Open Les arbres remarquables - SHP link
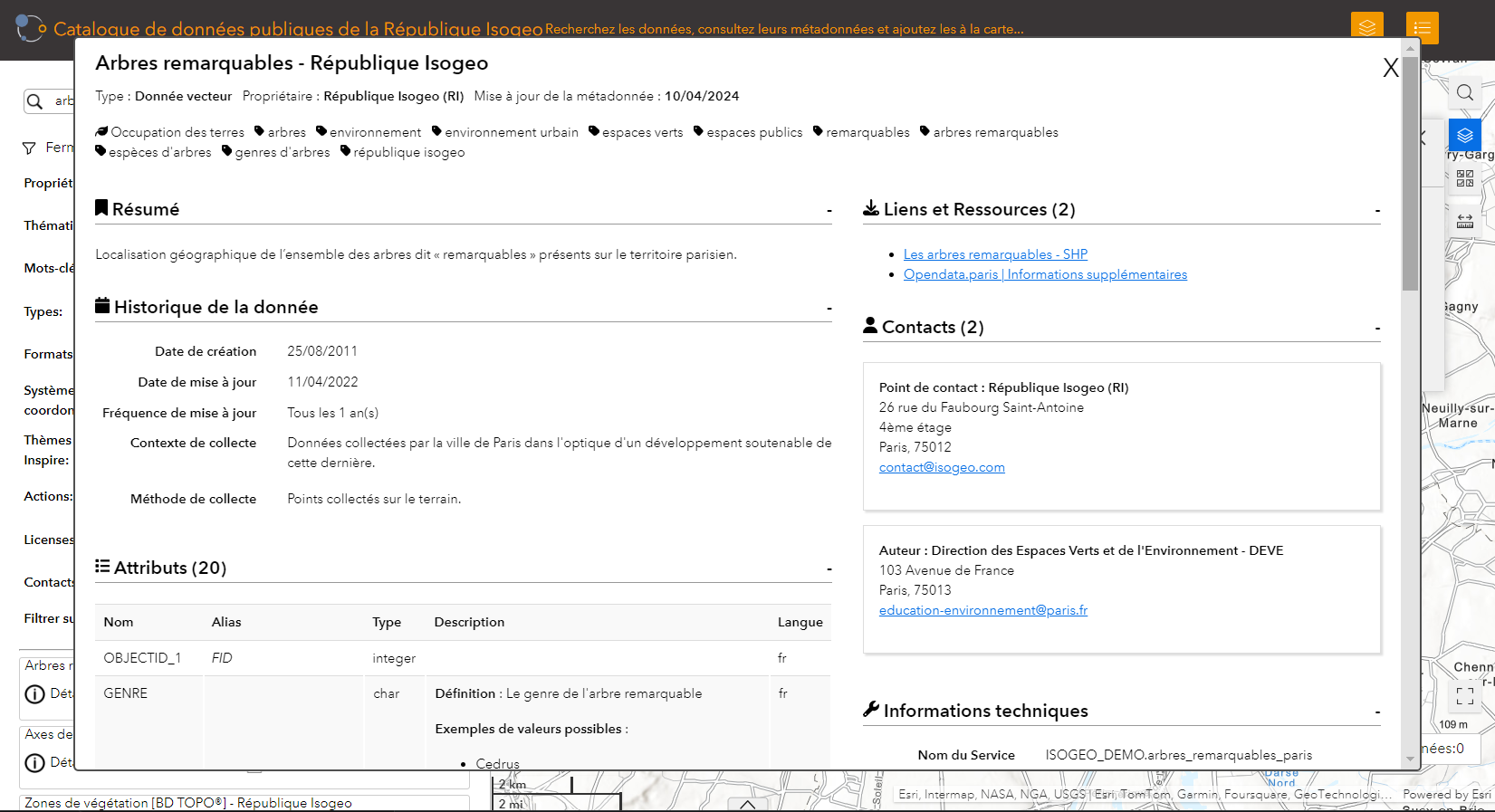This screenshot has width=1495, height=812. [x=995, y=254]
